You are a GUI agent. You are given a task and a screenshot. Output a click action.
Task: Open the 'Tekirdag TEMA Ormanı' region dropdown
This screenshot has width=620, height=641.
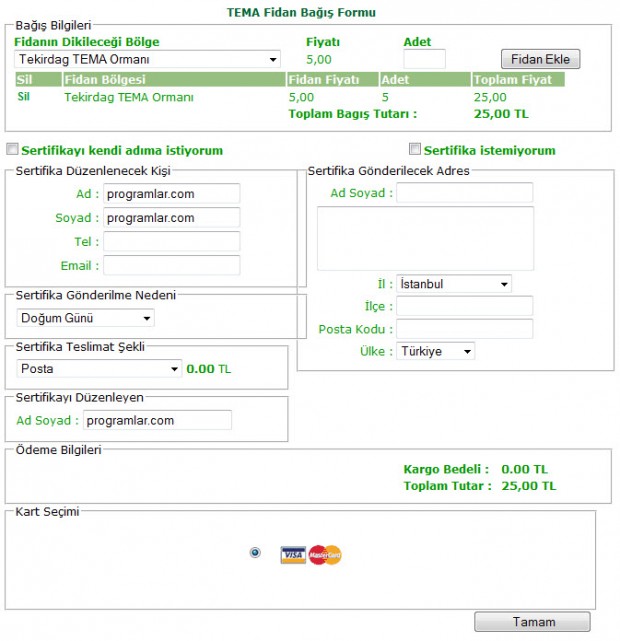coord(147,59)
